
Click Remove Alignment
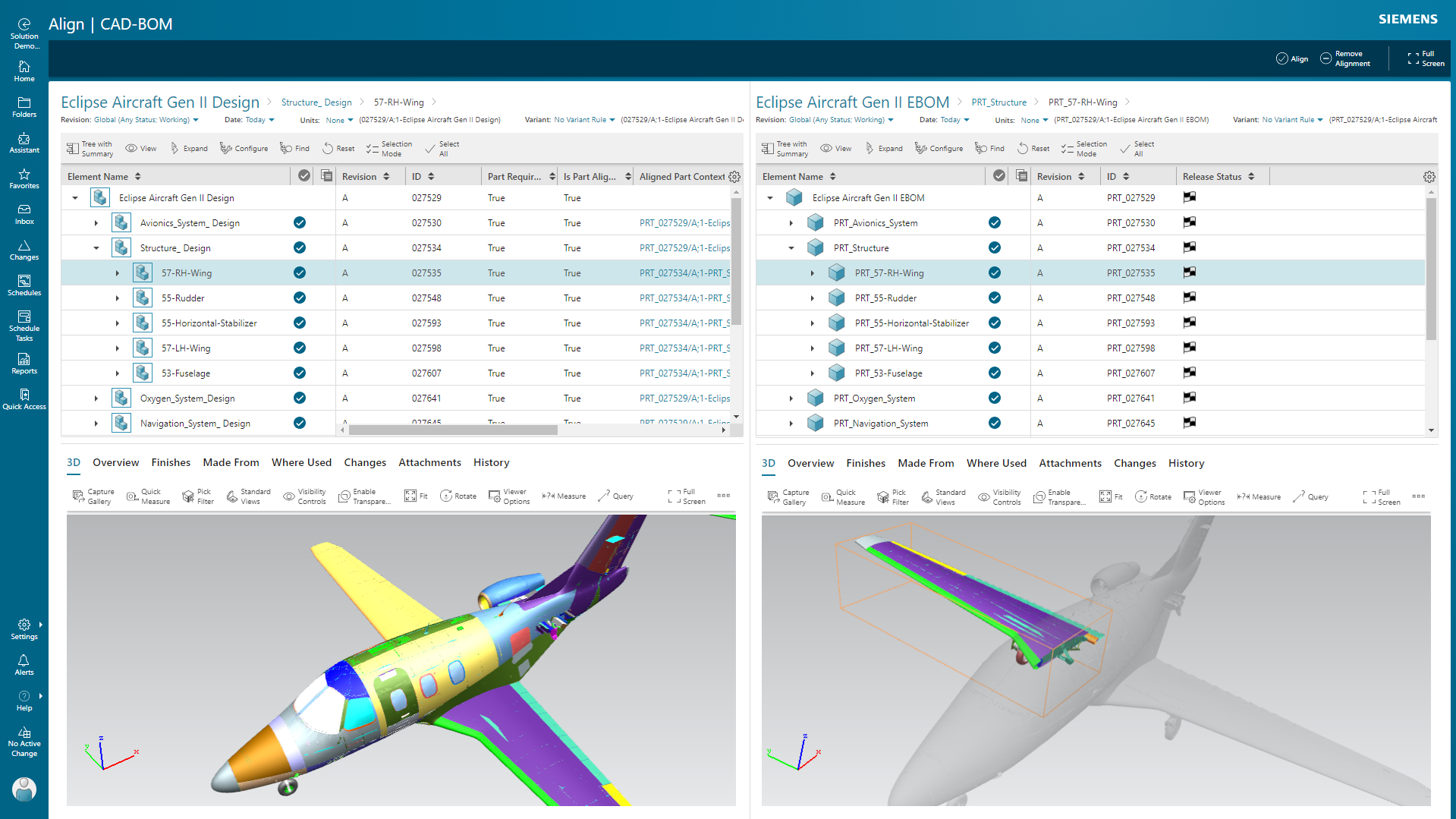[1345, 58]
